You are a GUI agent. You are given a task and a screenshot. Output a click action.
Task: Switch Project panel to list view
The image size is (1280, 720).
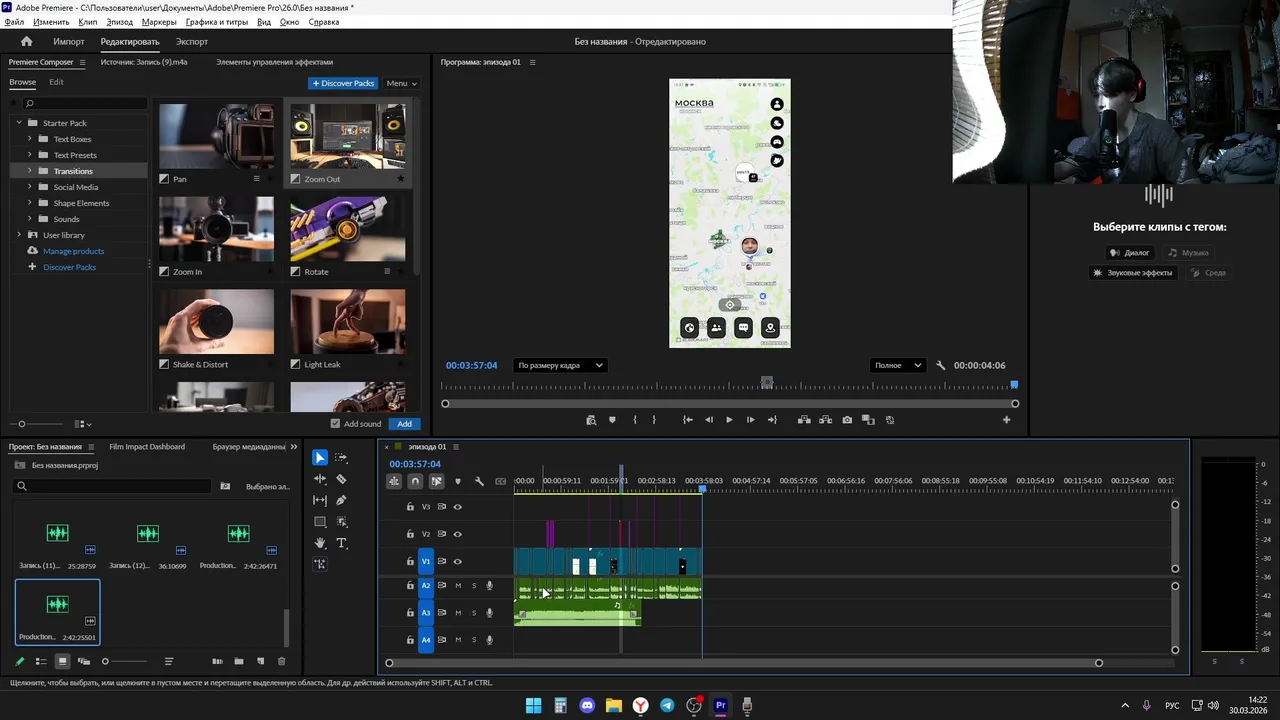click(x=41, y=661)
